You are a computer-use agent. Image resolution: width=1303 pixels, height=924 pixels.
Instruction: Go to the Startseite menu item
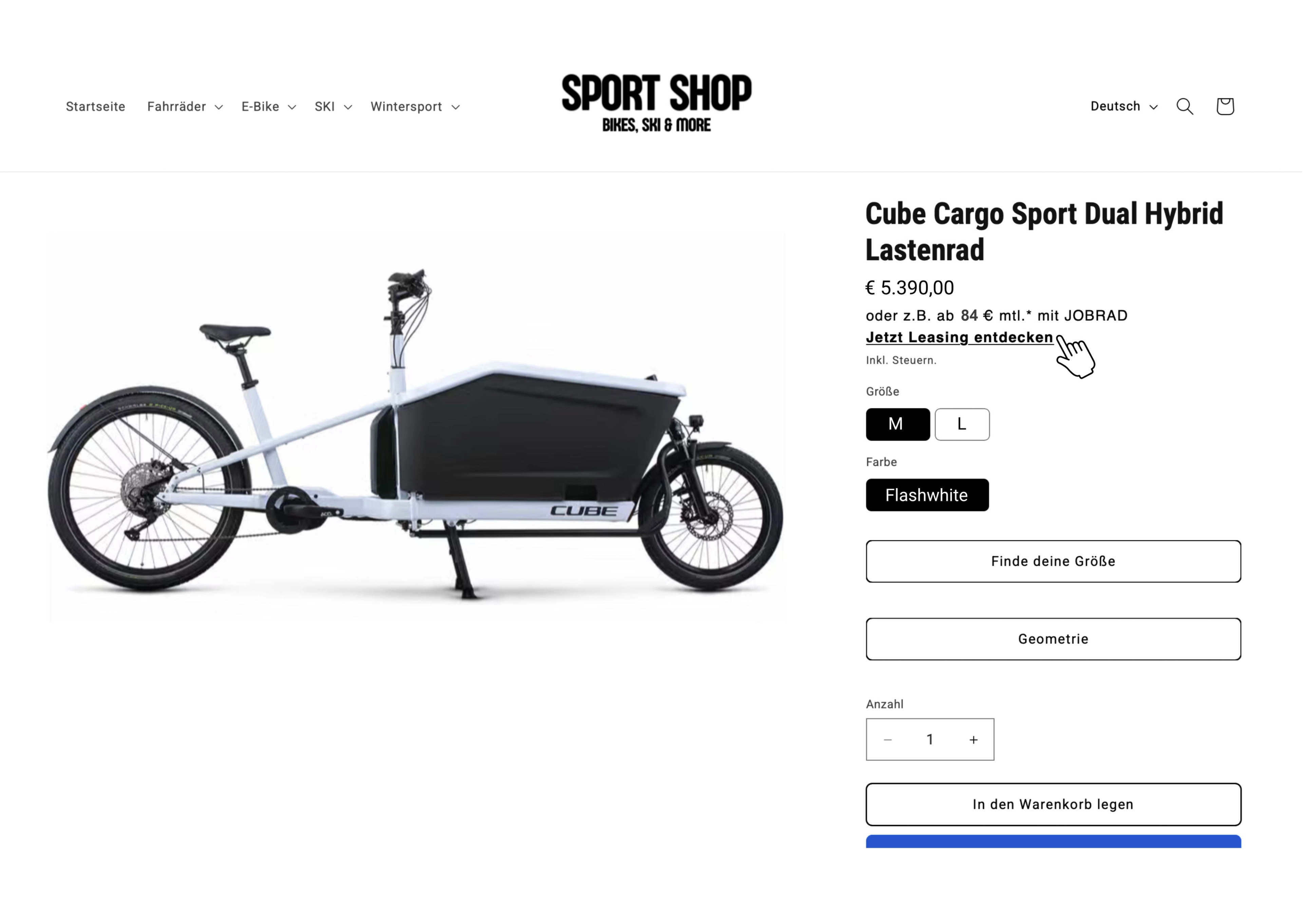96,107
